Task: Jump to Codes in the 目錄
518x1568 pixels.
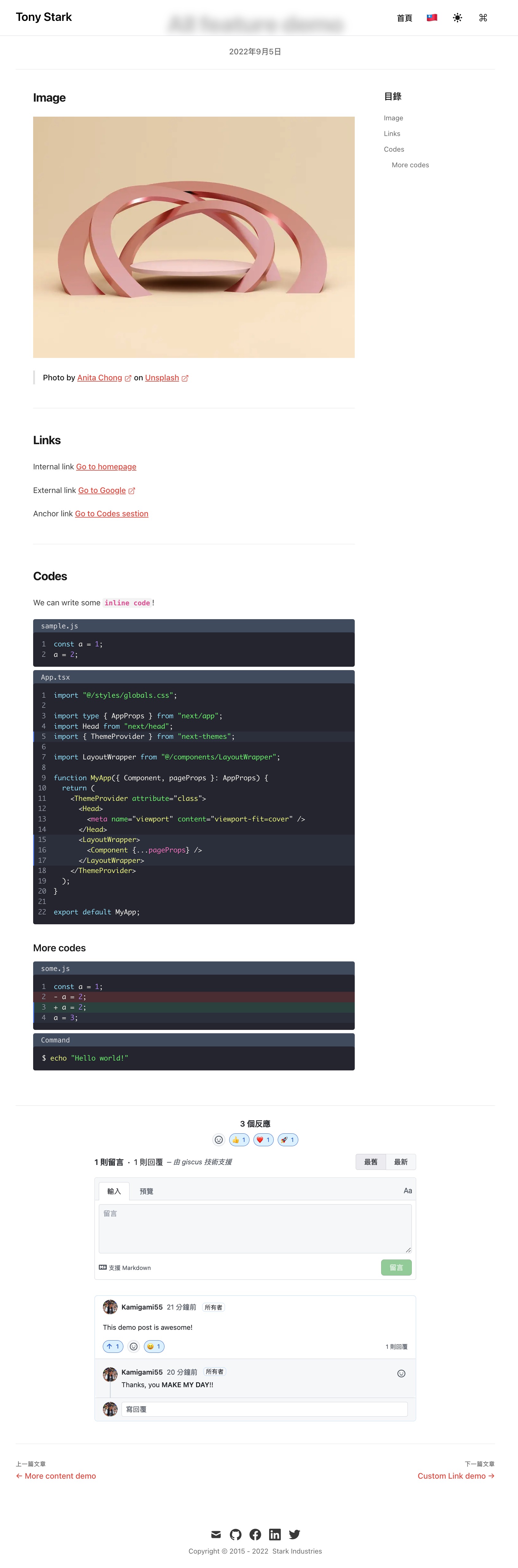Action: (394, 149)
